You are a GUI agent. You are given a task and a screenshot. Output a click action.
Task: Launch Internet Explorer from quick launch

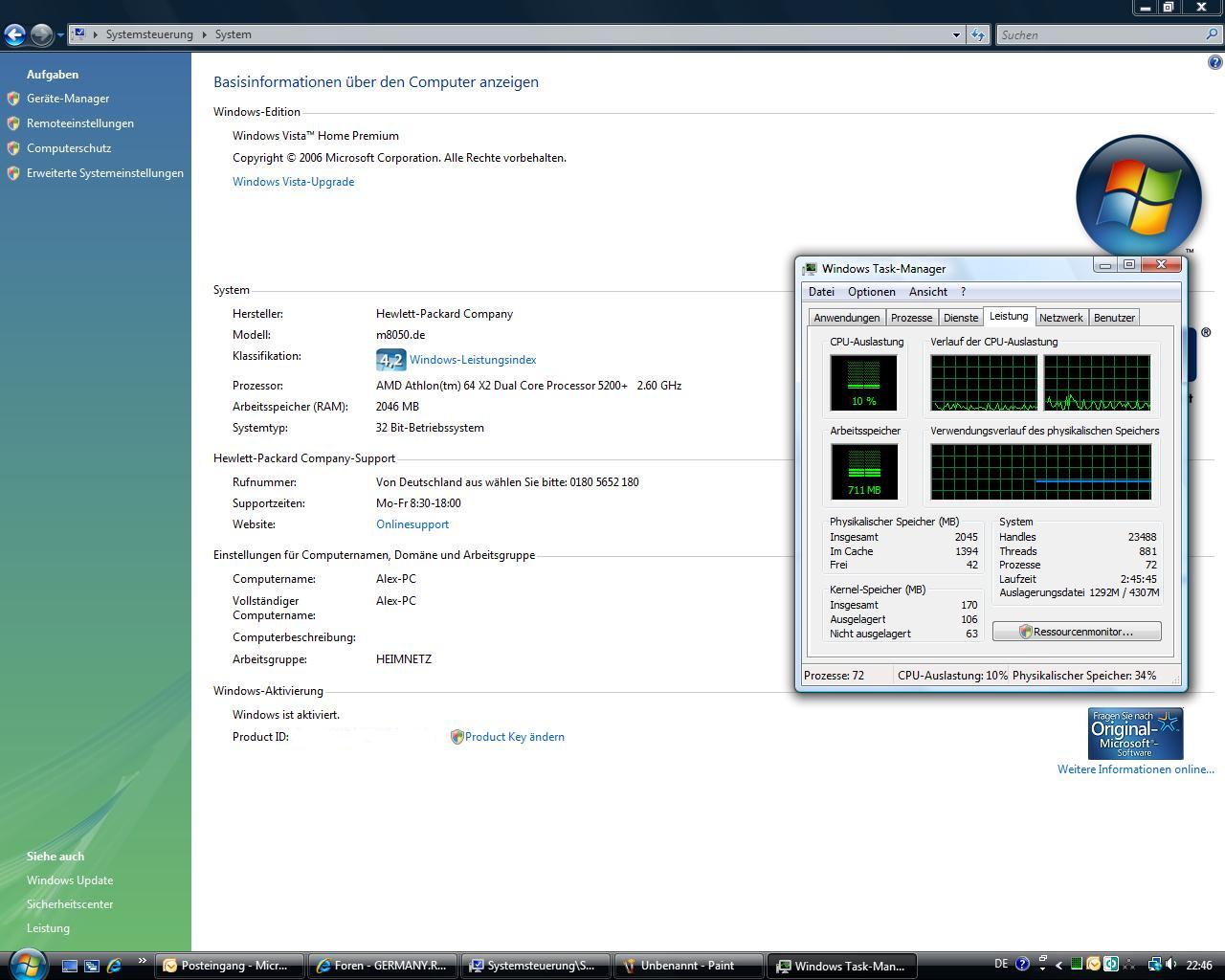coord(114,967)
